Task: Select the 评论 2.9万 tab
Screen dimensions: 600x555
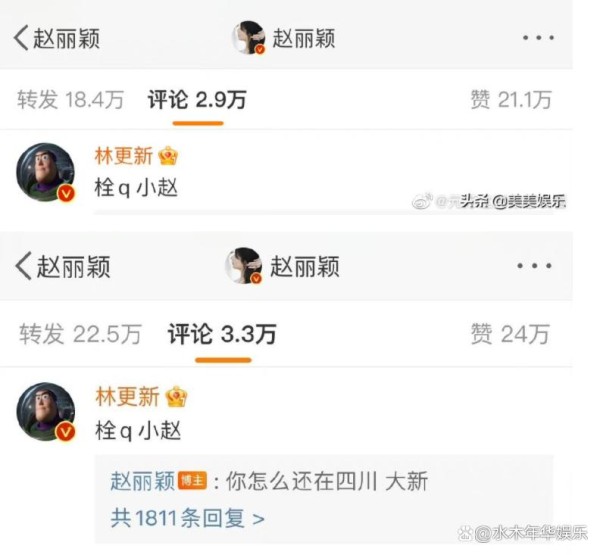Action: (197, 100)
